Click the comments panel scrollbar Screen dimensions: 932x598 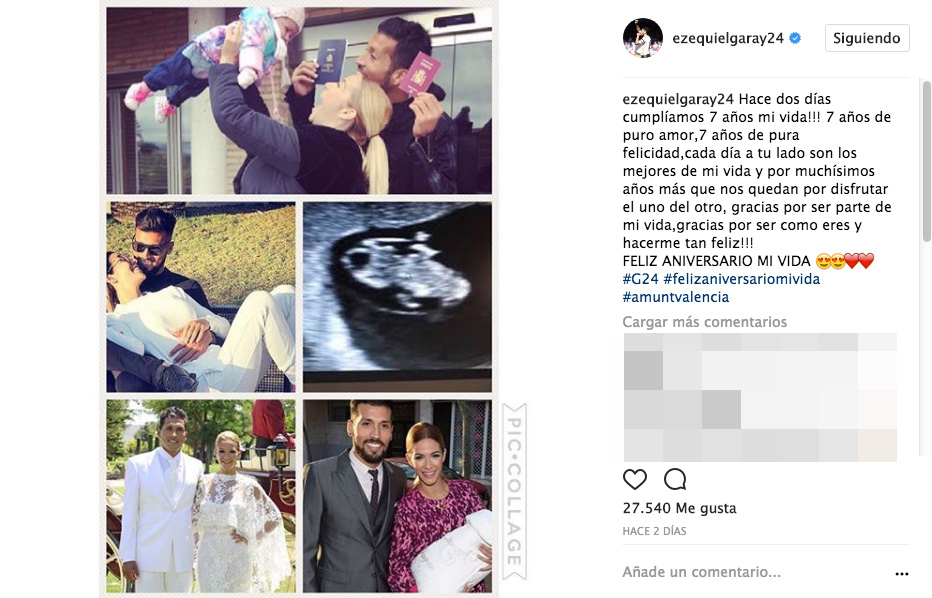pos(926,162)
